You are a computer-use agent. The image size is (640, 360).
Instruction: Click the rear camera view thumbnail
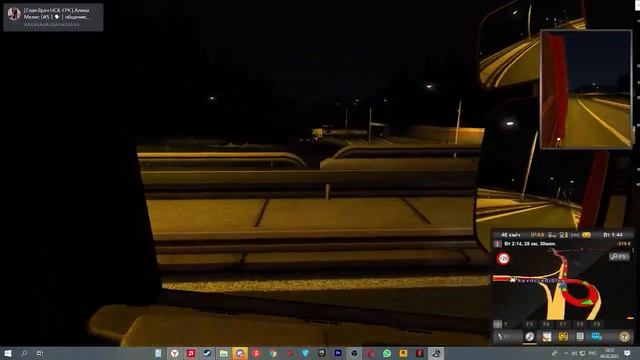pyautogui.click(x=586, y=89)
